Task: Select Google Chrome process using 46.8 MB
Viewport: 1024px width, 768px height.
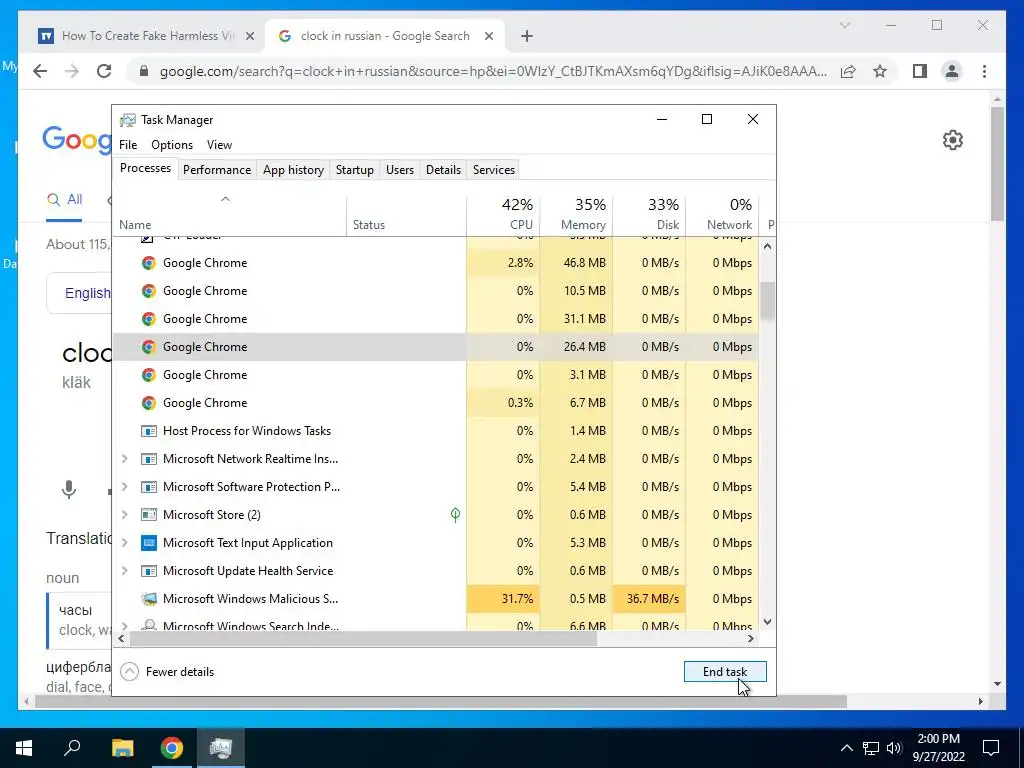Action: (x=436, y=263)
